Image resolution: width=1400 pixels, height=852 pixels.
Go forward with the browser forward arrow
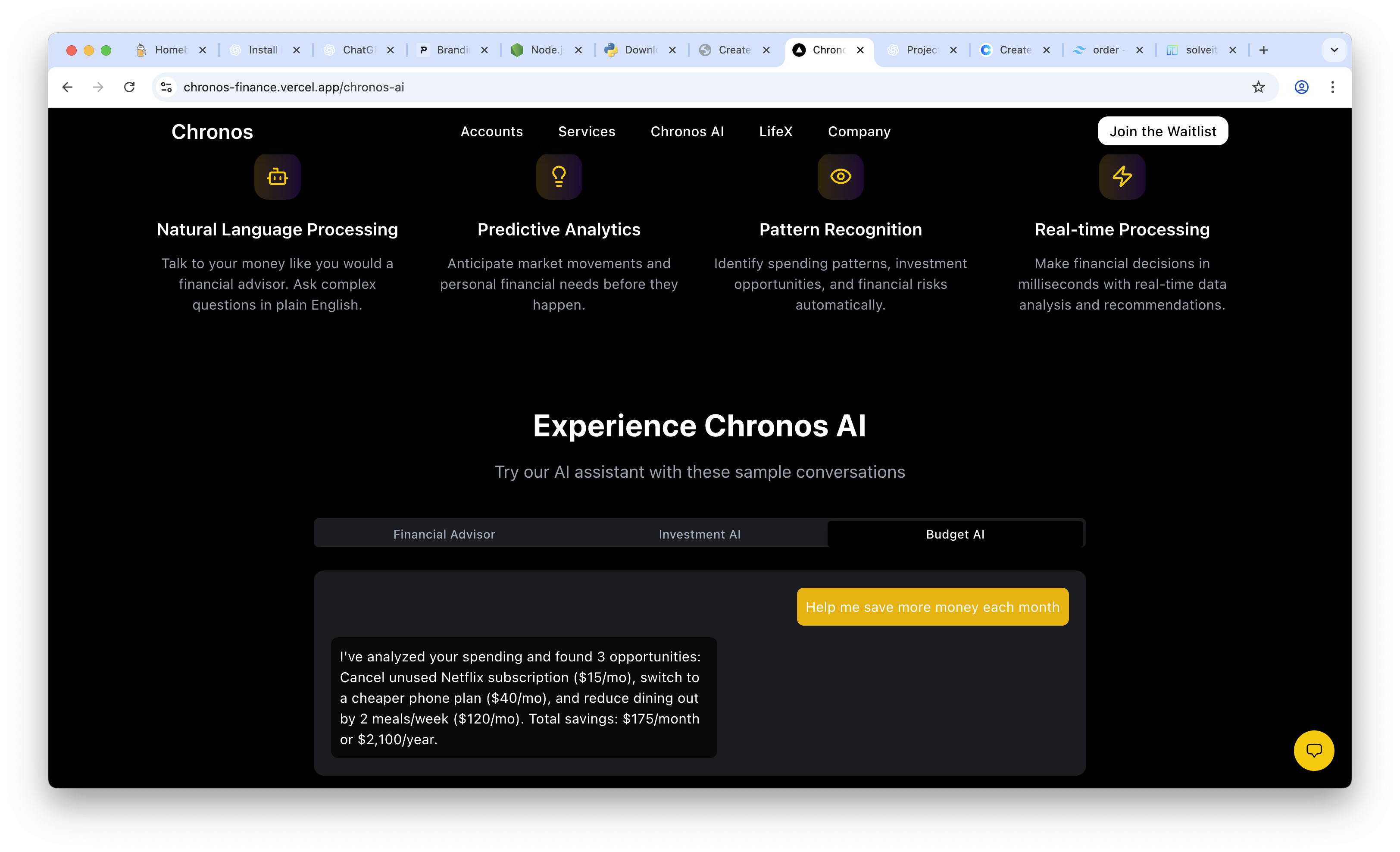point(98,87)
